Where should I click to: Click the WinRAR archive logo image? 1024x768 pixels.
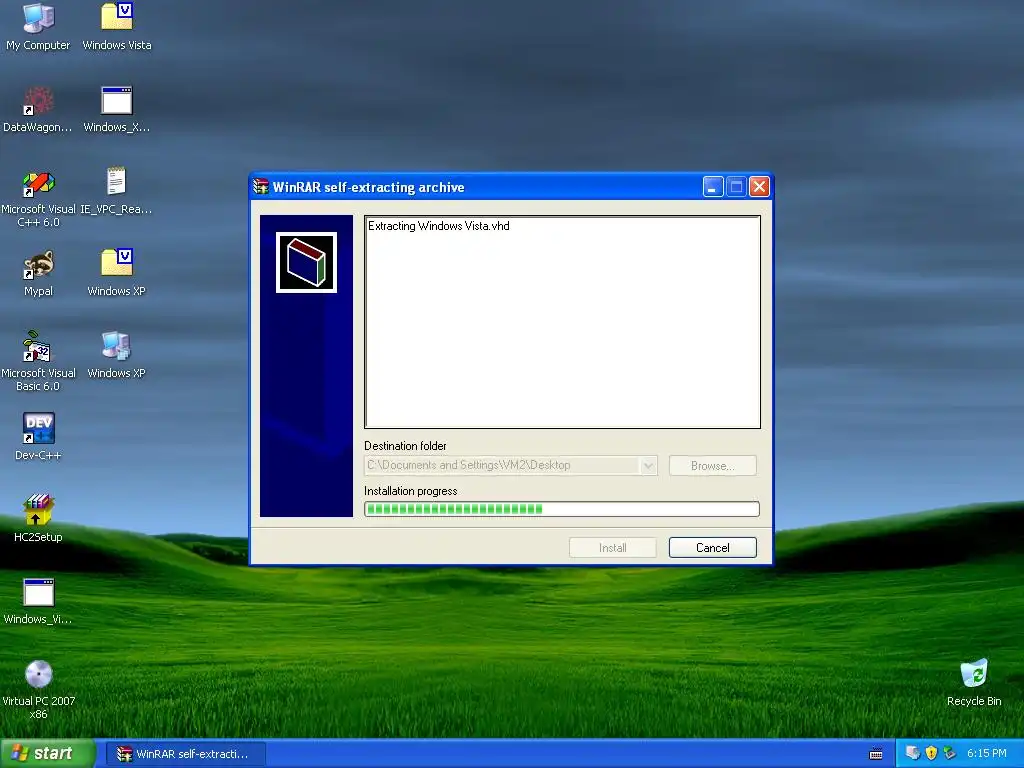[306, 263]
